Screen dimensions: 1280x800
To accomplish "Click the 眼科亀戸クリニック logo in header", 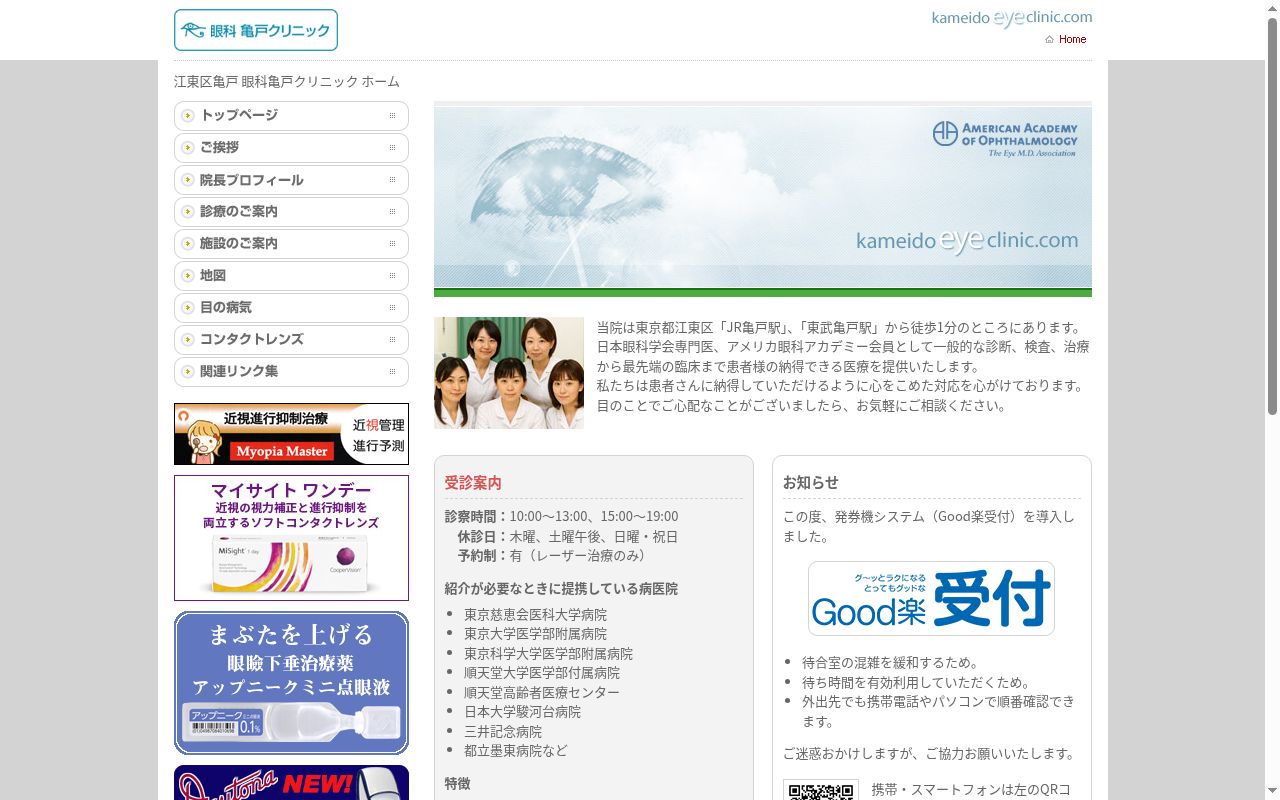I will click(256, 30).
